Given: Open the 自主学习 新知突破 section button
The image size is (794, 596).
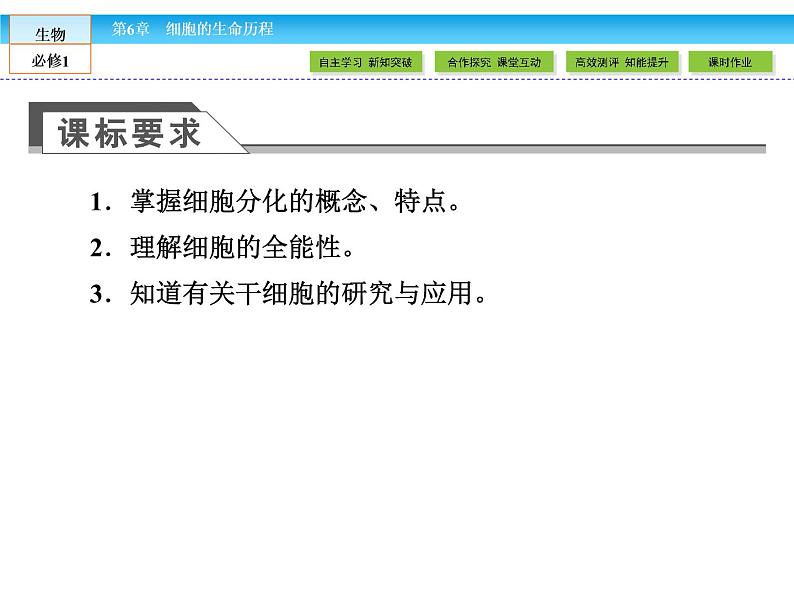Looking at the screenshot, I should (x=366, y=62).
